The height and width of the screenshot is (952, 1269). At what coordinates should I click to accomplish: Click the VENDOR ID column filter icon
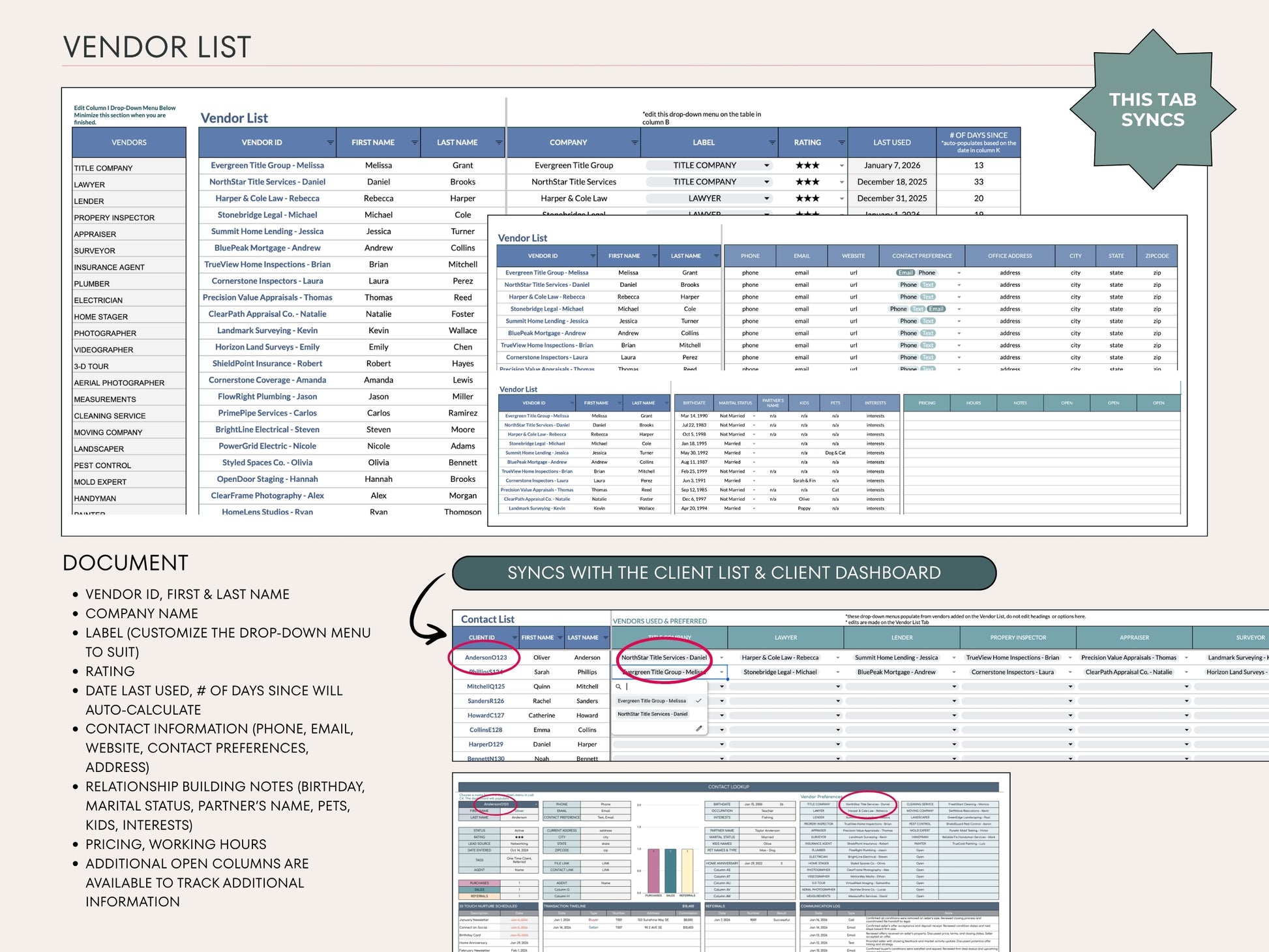click(330, 143)
